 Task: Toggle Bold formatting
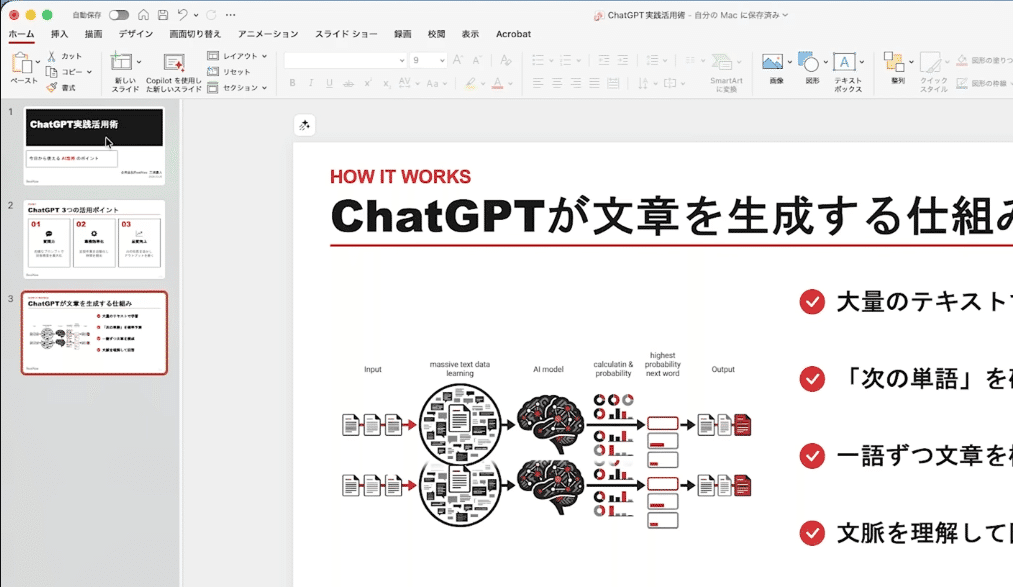[293, 83]
